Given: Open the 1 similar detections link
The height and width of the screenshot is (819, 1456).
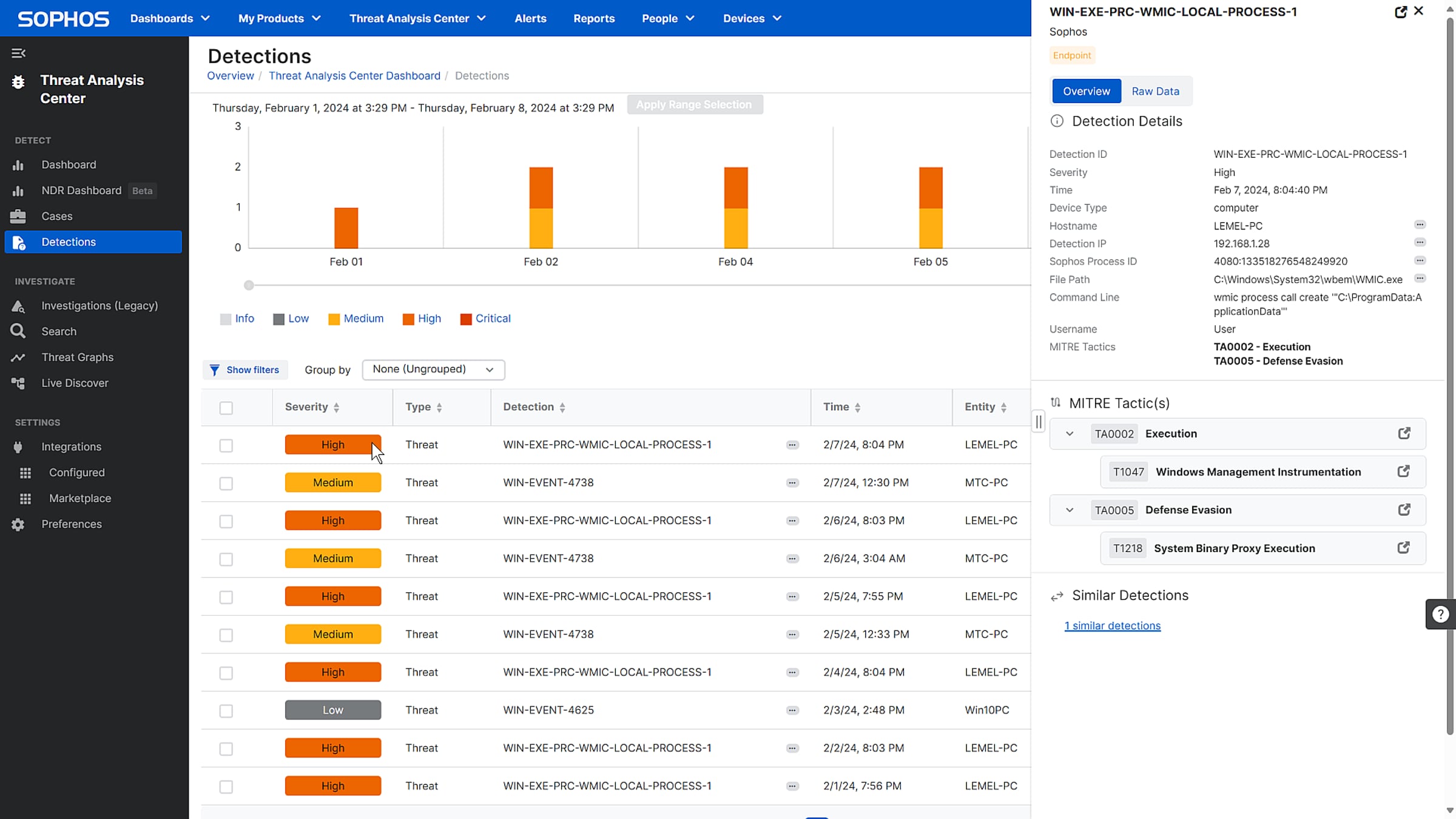Looking at the screenshot, I should pos(1112,625).
